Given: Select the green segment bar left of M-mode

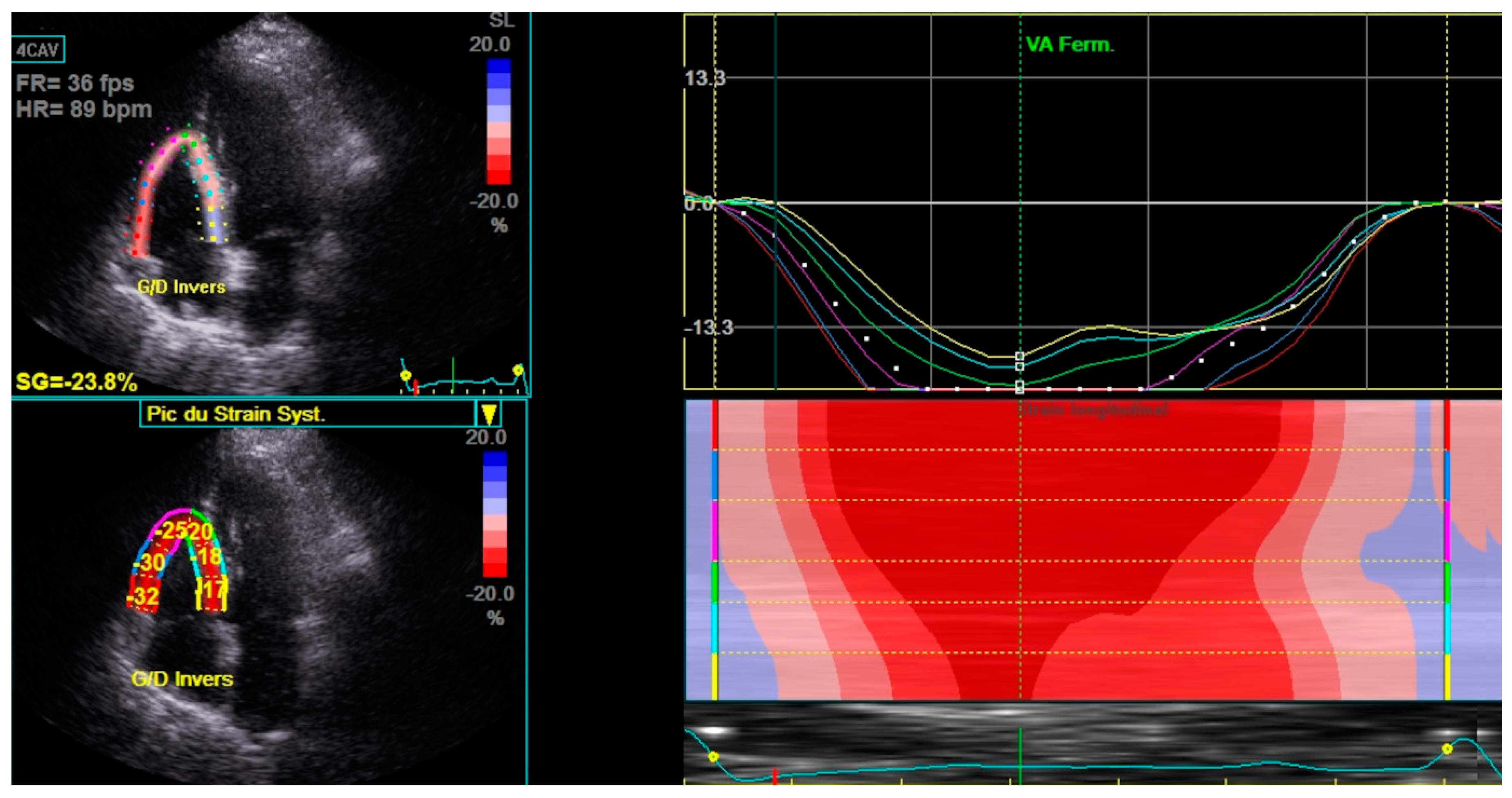Looking at the screenshot, I should 714,582.
